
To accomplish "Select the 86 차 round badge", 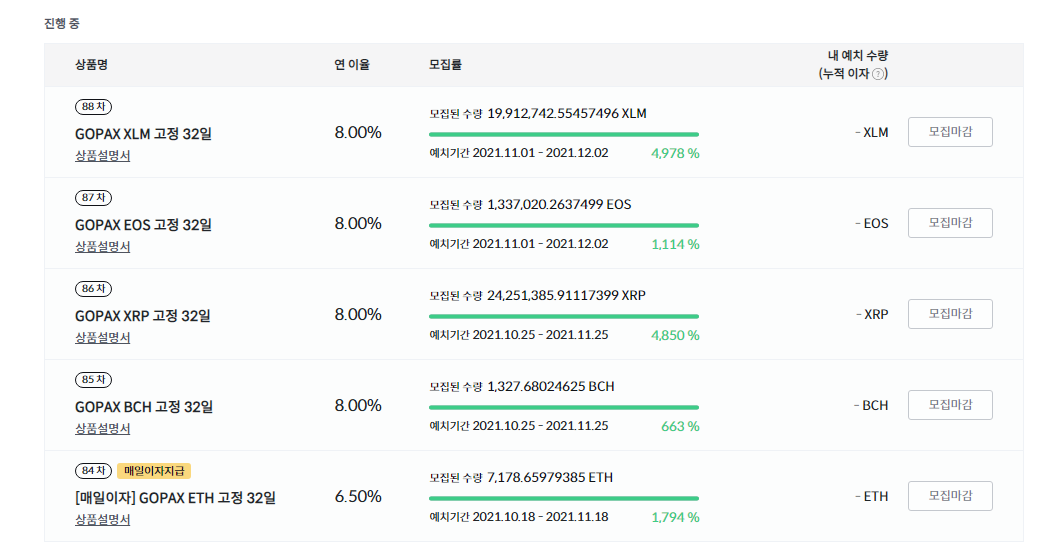I will pos(93,289).
